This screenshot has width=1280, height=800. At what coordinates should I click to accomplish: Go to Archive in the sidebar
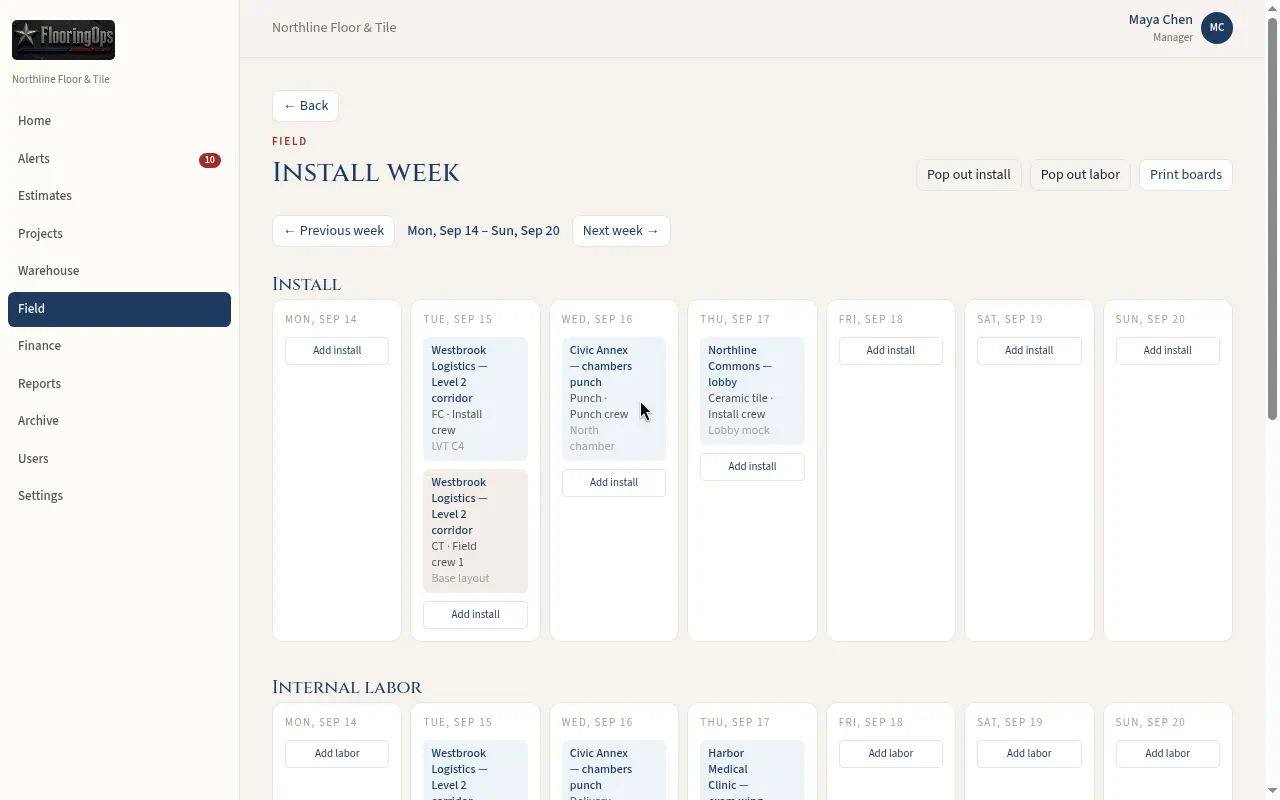click(119, 421)
